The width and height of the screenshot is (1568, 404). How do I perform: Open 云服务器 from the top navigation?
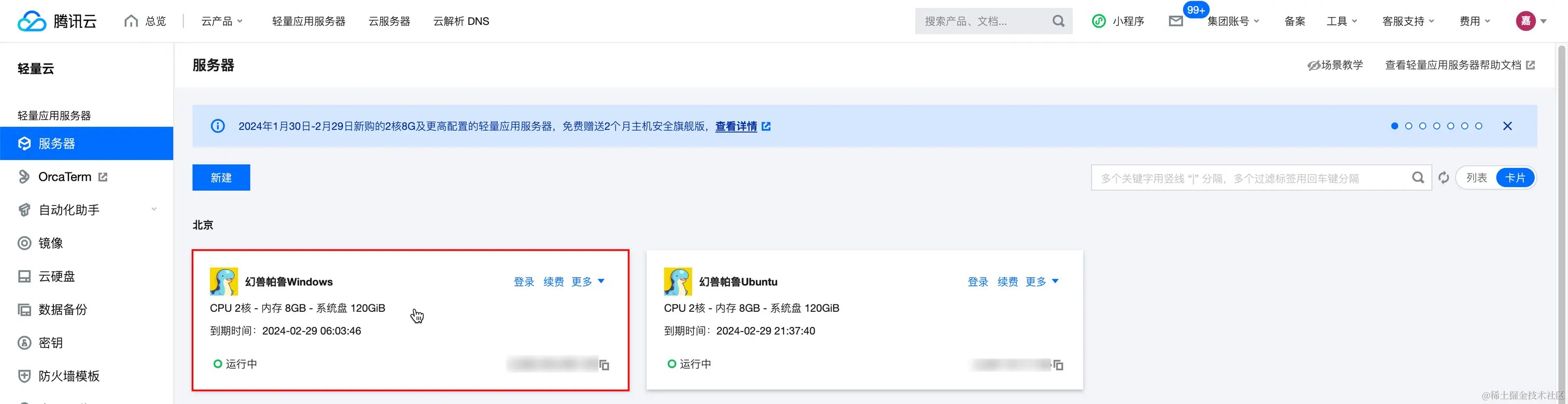(389, 21)
